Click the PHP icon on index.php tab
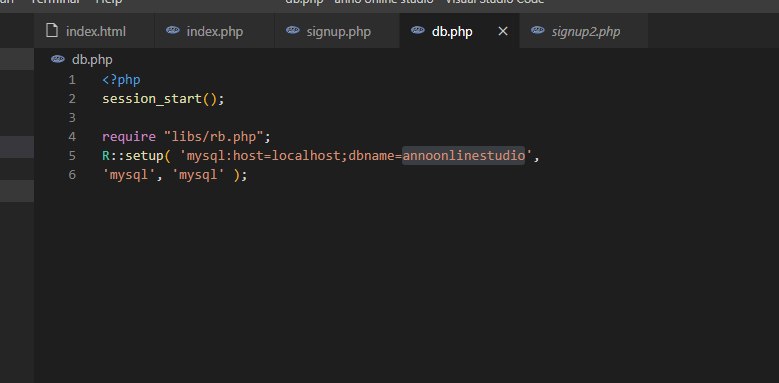The height and width of the screenshot is (383, 779). [172, 30]
